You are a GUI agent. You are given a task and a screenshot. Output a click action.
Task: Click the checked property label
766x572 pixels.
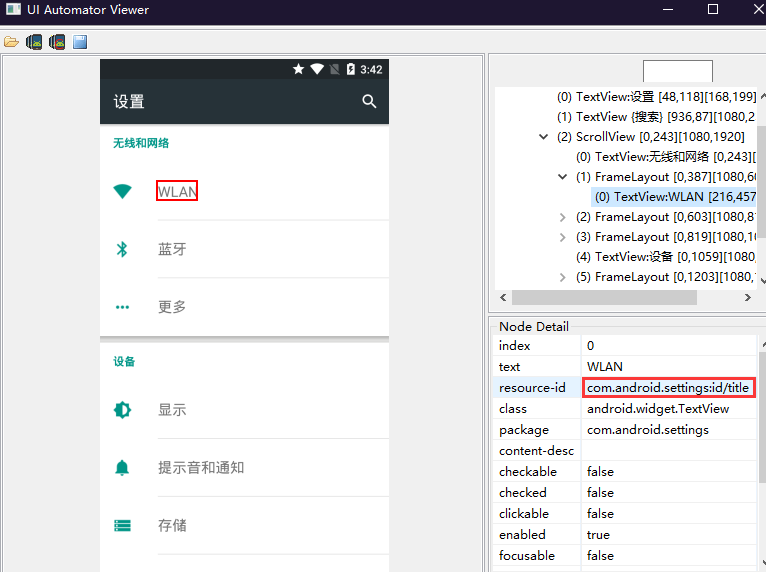coord(522,493)
